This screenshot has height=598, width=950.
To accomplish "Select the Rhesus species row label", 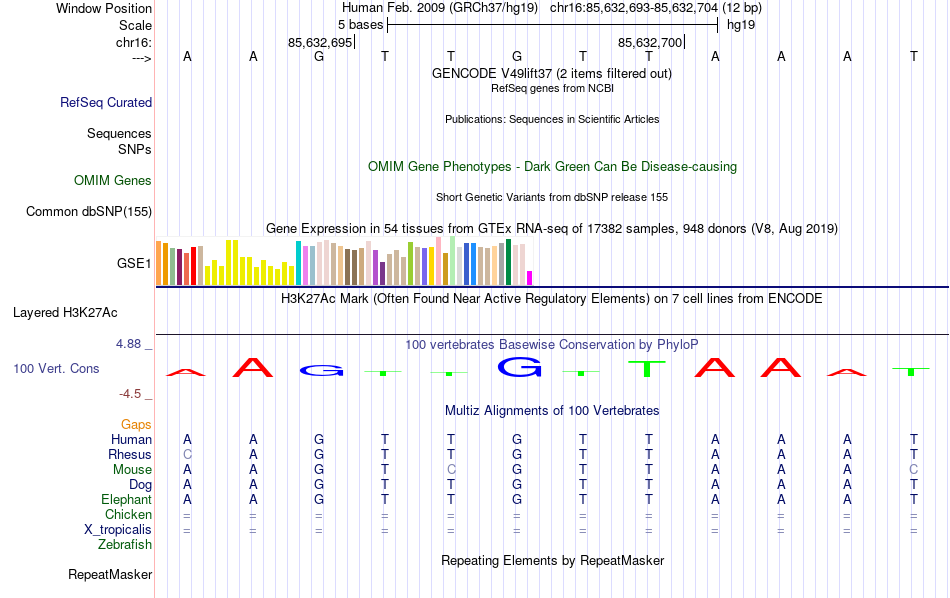I will click(x=130, y=454).
